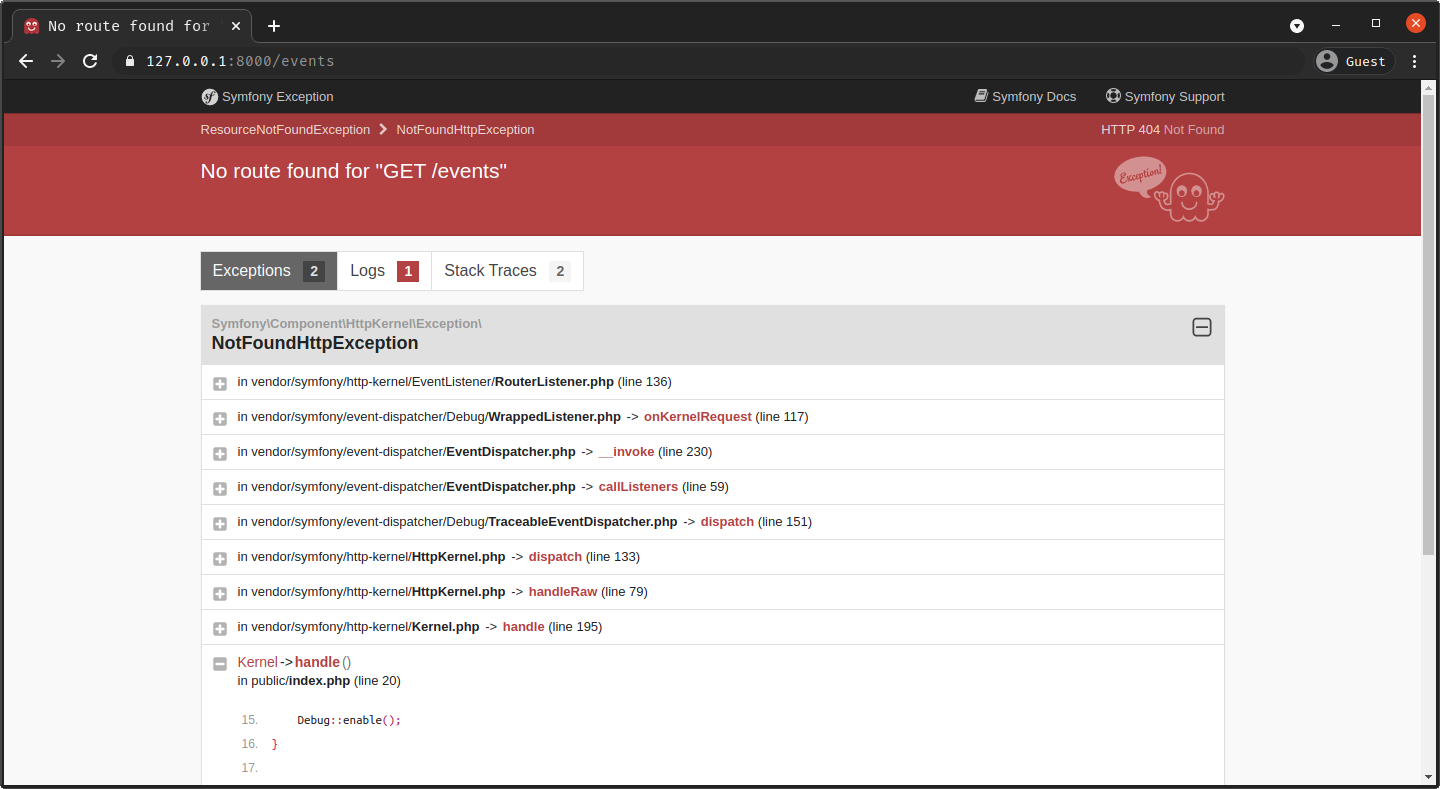Open a new browser tab
1440x789 pixels.
coord(274,26)
